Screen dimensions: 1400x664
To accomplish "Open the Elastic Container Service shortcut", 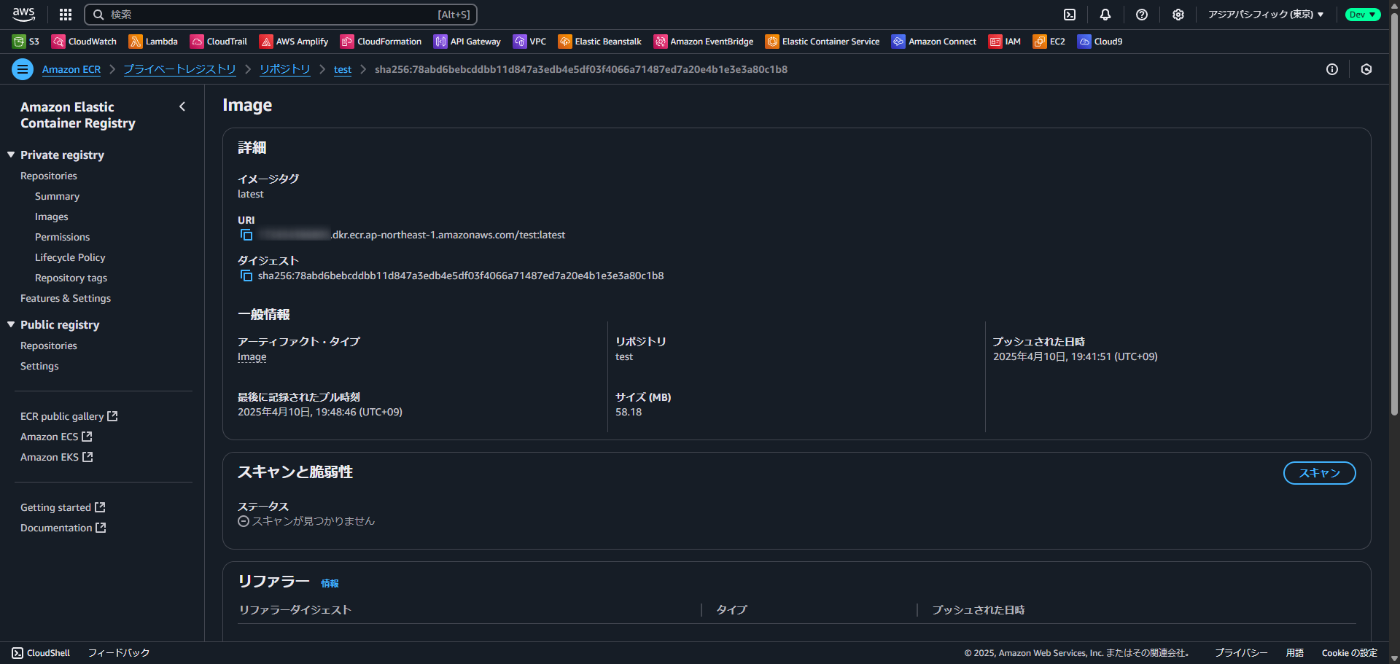I will tap(822, 42).
